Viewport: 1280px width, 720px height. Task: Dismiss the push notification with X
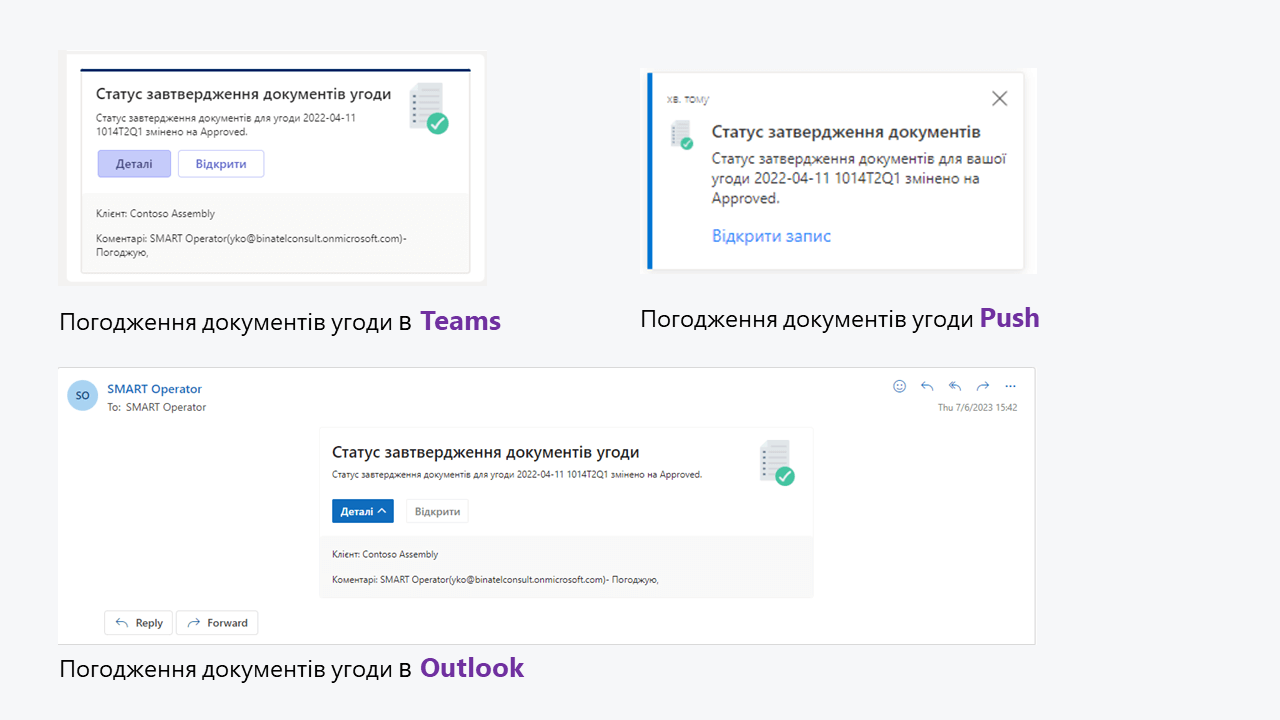tap(999, 98)
